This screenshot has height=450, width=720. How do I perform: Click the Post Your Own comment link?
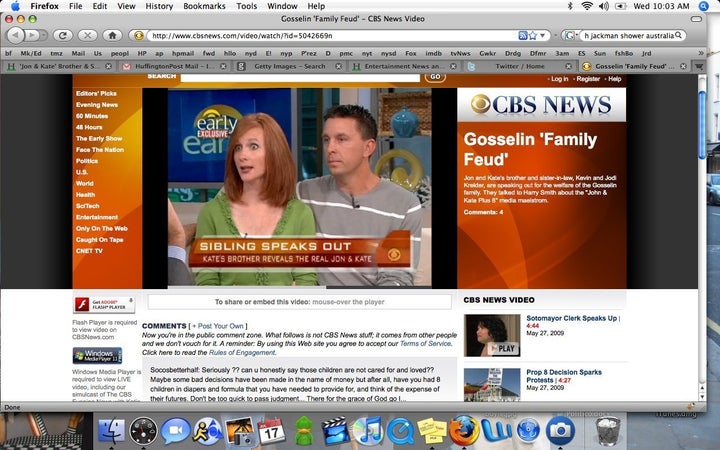[x=218, y=326]
